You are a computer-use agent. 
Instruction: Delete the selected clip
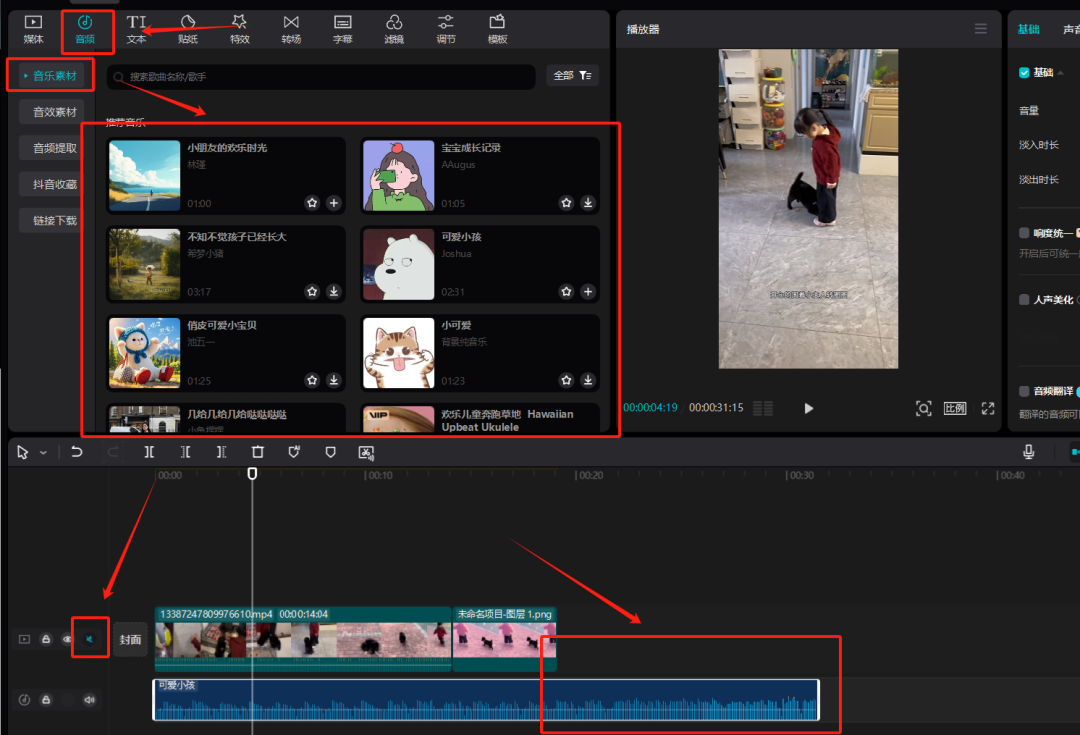coord(258,453)
